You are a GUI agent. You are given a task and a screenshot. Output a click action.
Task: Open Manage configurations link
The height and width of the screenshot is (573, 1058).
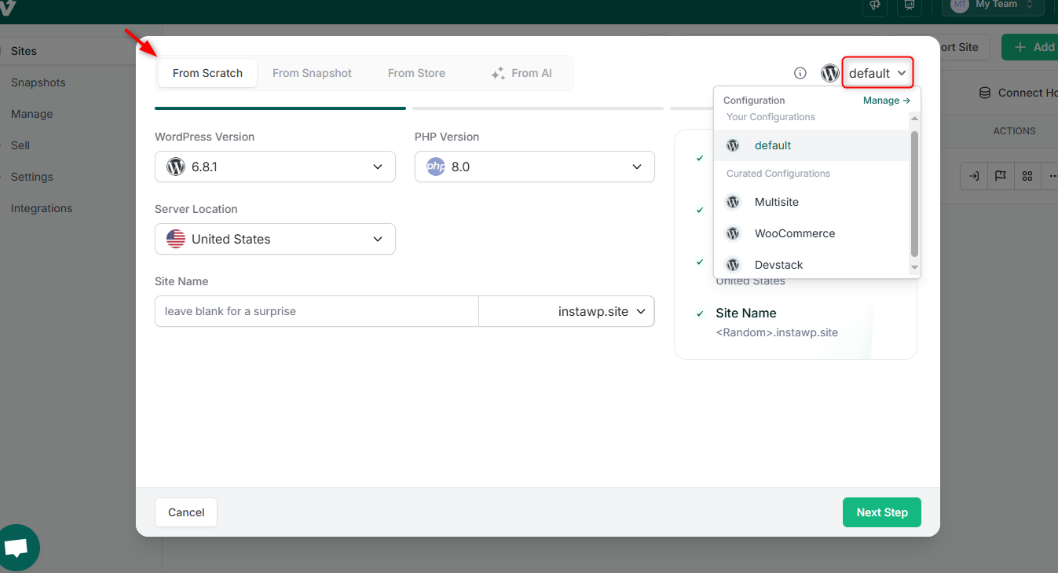[886, 101]
